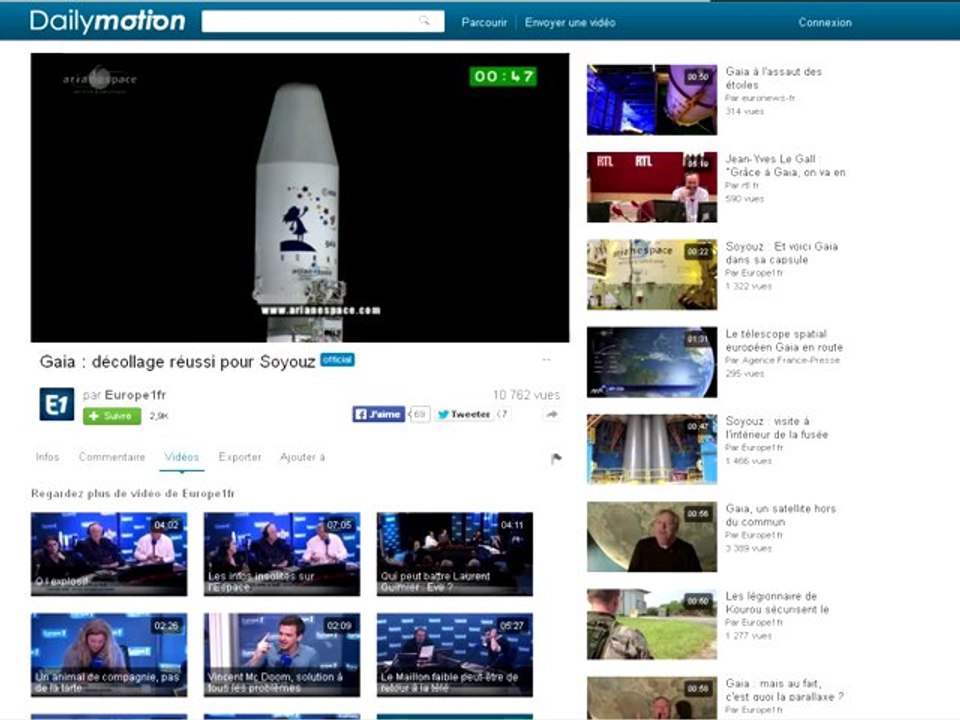Open thumbnail Gaia à l'assaut des étoiles
Image resolution: width=960 pixels, height=720 pixels.
pyautogui.click(x=652, y=100)
